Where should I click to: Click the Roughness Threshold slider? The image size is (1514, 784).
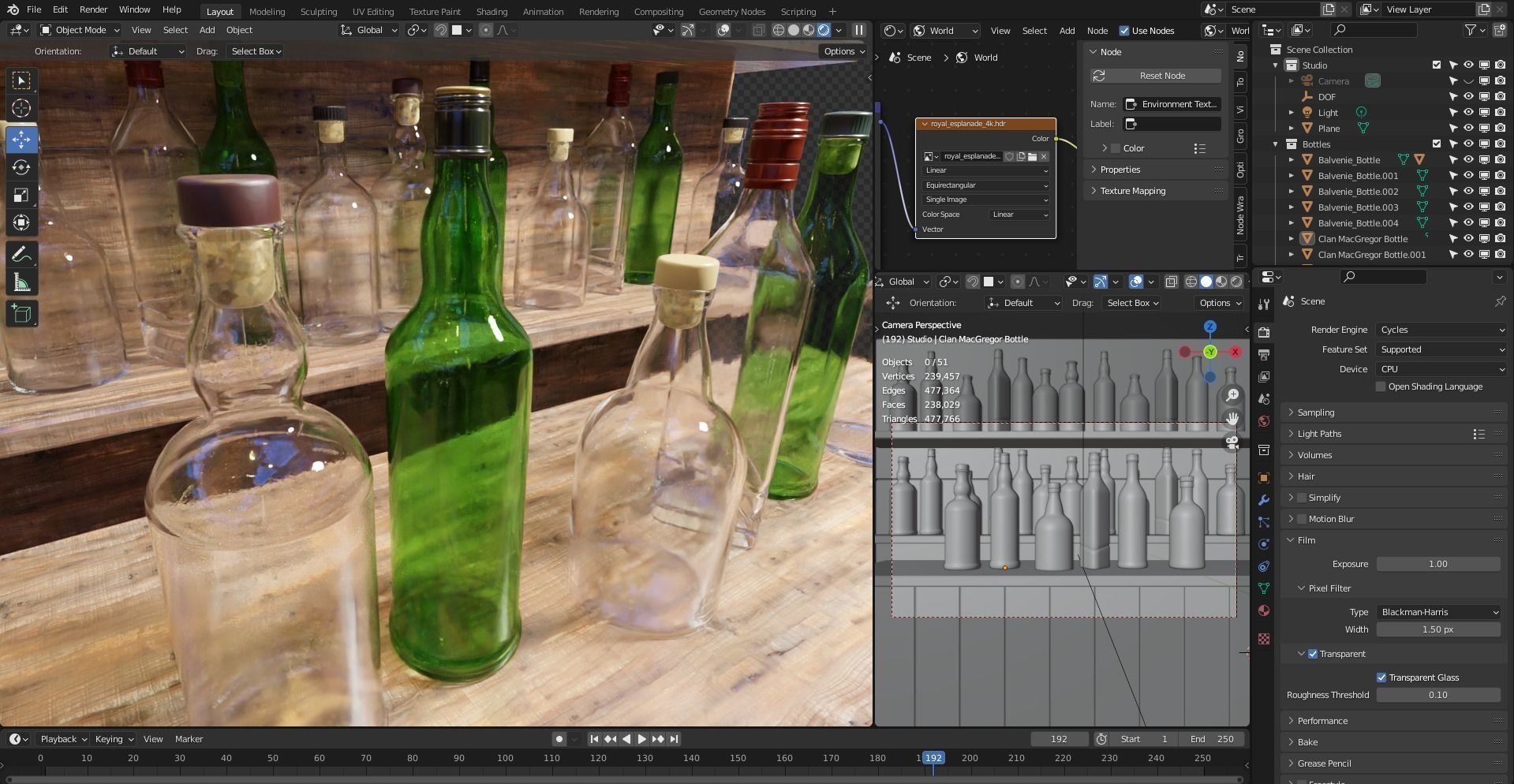(x=1438, y=695)
